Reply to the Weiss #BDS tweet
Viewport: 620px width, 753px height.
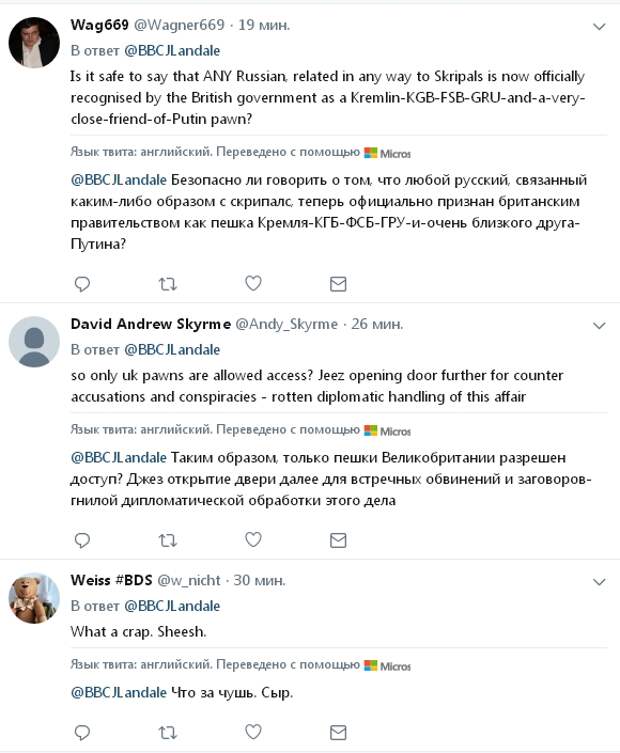(82, 732)
